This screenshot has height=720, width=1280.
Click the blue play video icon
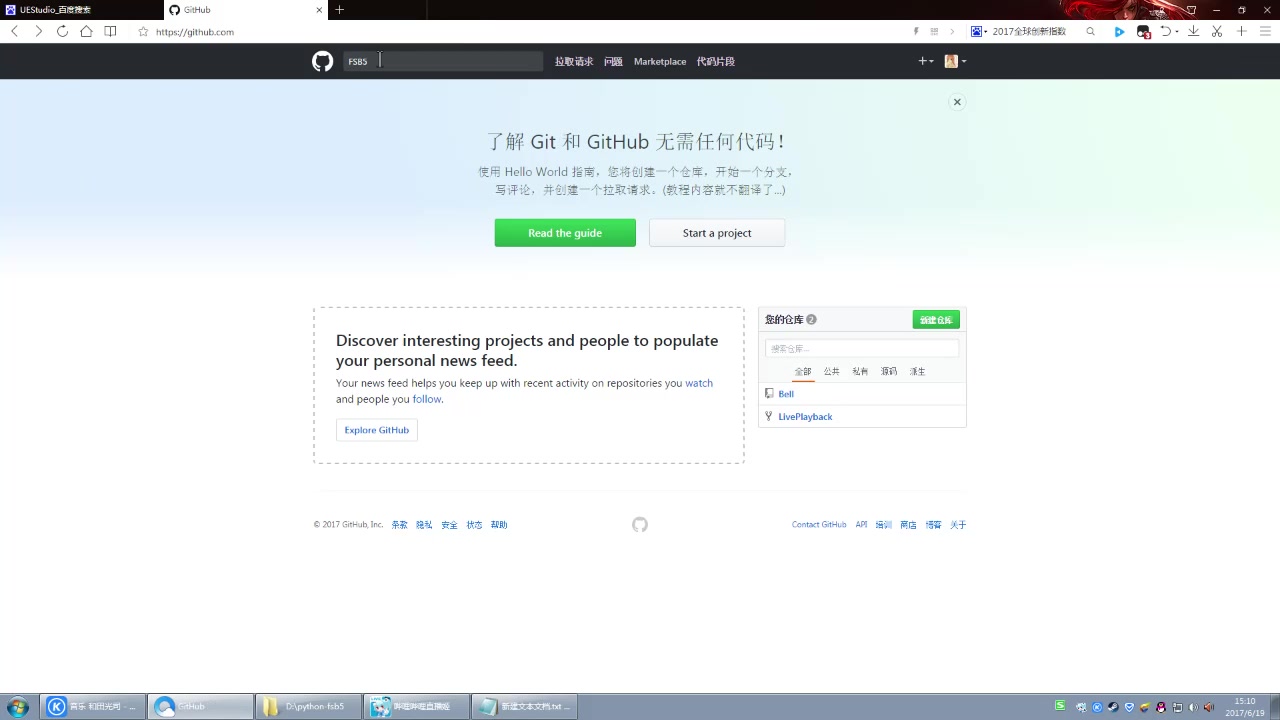1119,32
